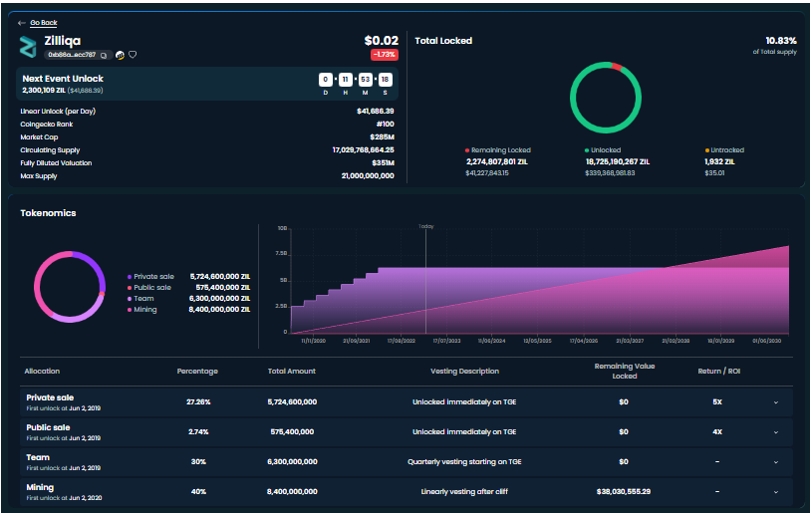Click the Zilliqa logo icon
Image resolution: width=811 pixels, height=513 pixels.
28,47
